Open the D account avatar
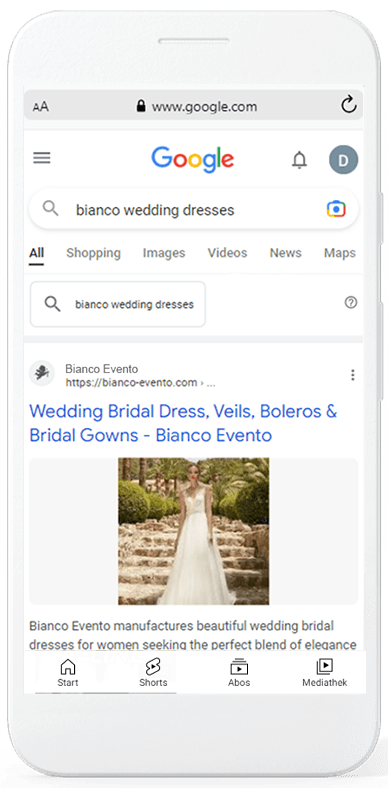This screenshot has width=388, height=788. [x=343, y=160]
